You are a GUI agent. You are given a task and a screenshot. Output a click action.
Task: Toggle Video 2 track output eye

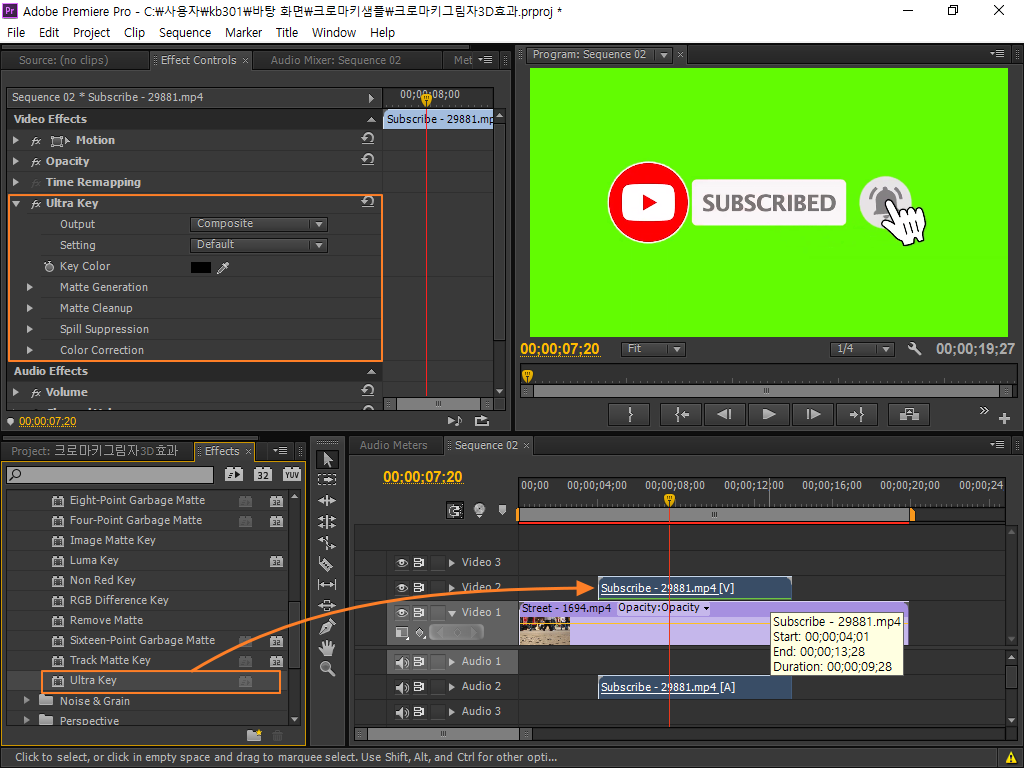(402, 587)
